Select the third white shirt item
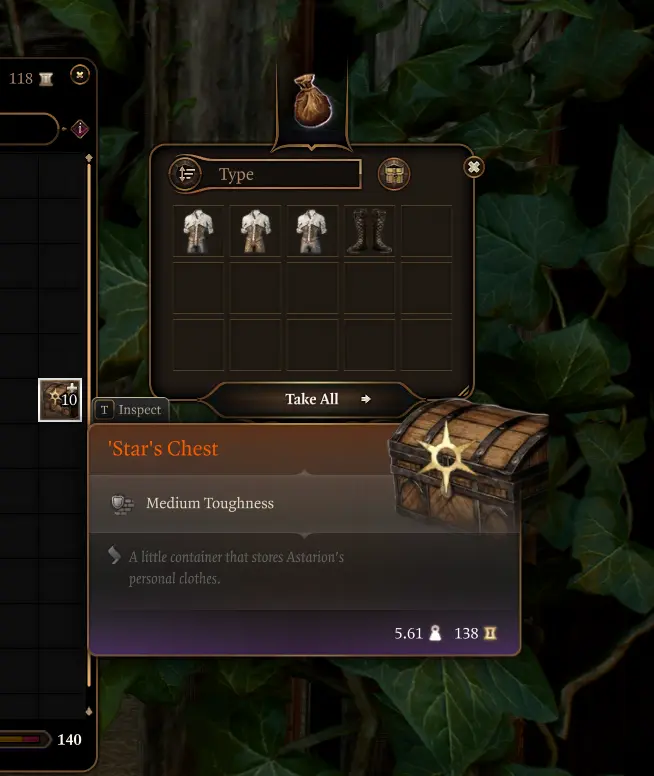This screenshot has height=776, width=654. click(x=312, y=231)
